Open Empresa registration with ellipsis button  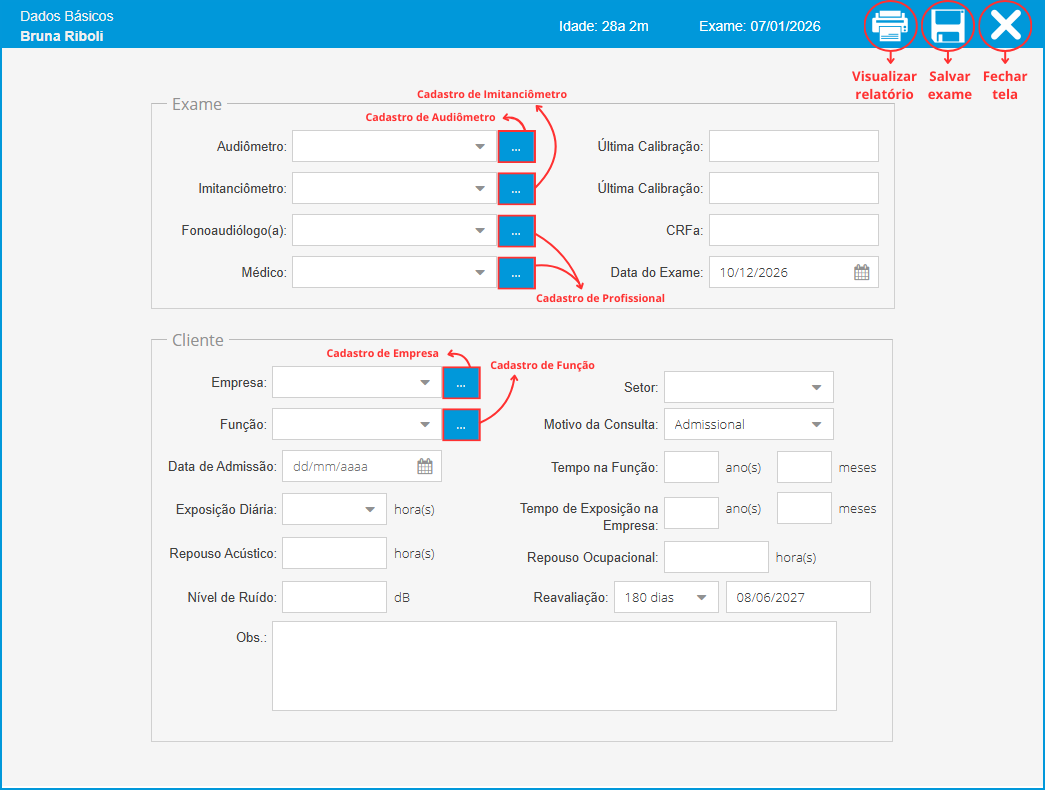pyautogui.click(x=461, y=383)
